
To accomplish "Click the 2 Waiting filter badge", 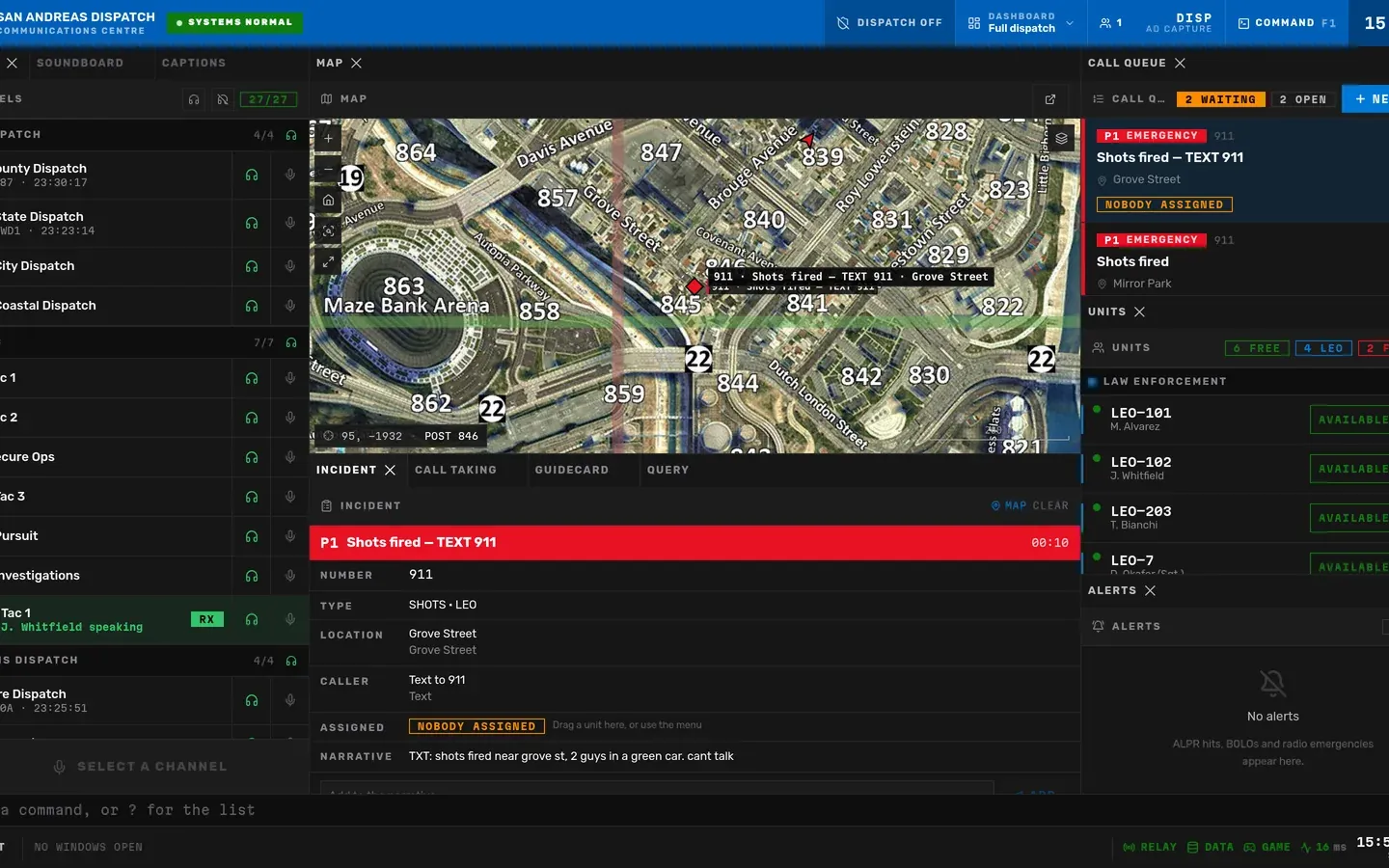I will [x=1221, y=99].
